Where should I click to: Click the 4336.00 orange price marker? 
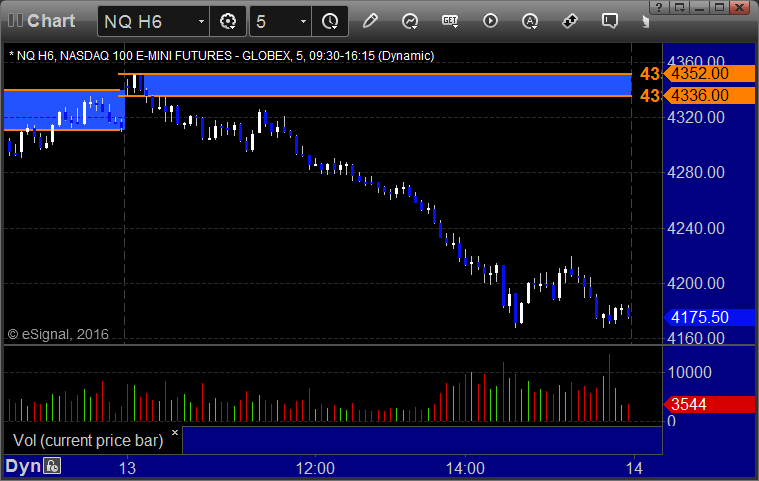709,95
